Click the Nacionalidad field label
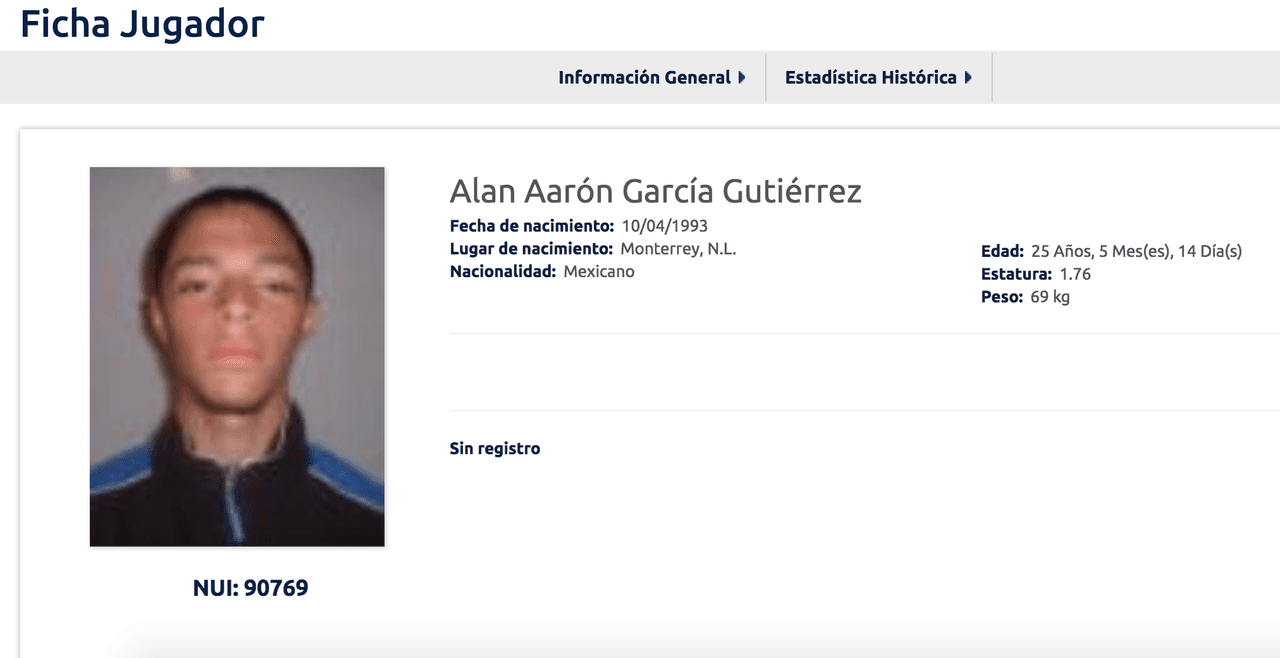 (503, 271)
